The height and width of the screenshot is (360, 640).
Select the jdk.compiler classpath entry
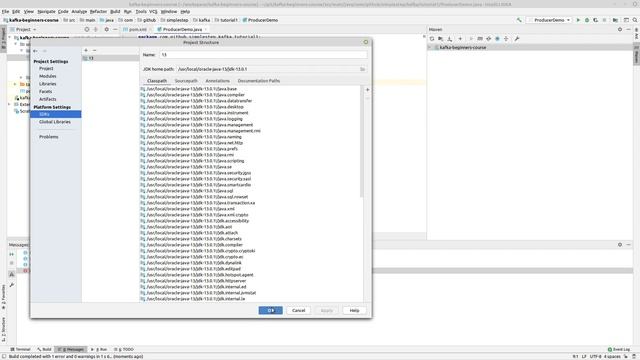[191, 245]
